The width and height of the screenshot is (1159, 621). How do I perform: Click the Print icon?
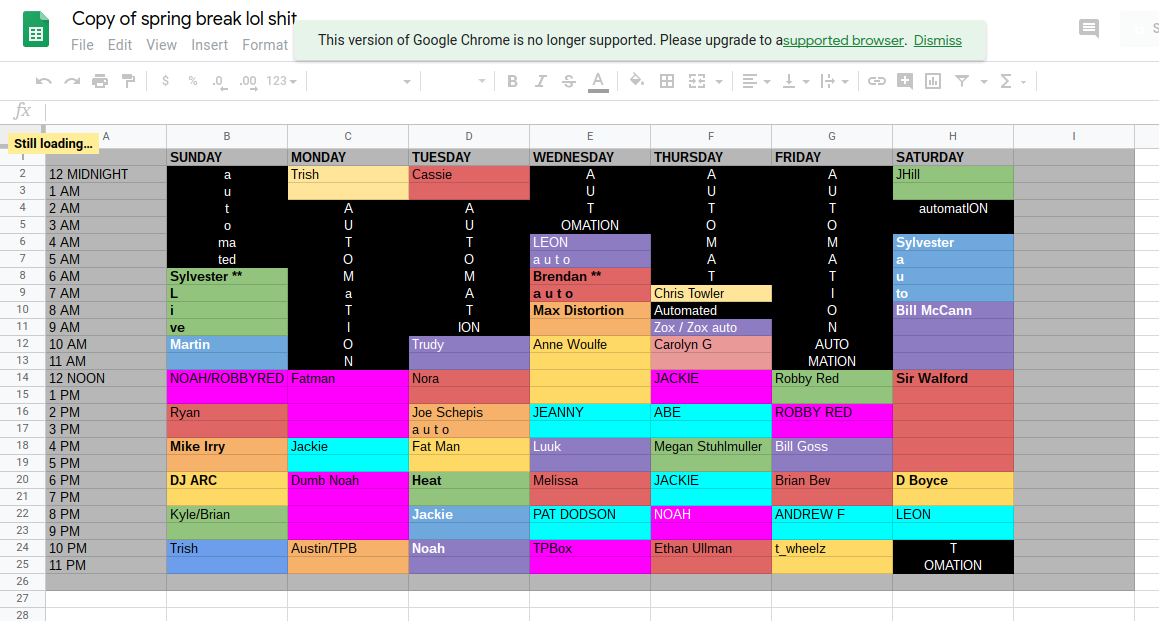[x=100, y=81]
